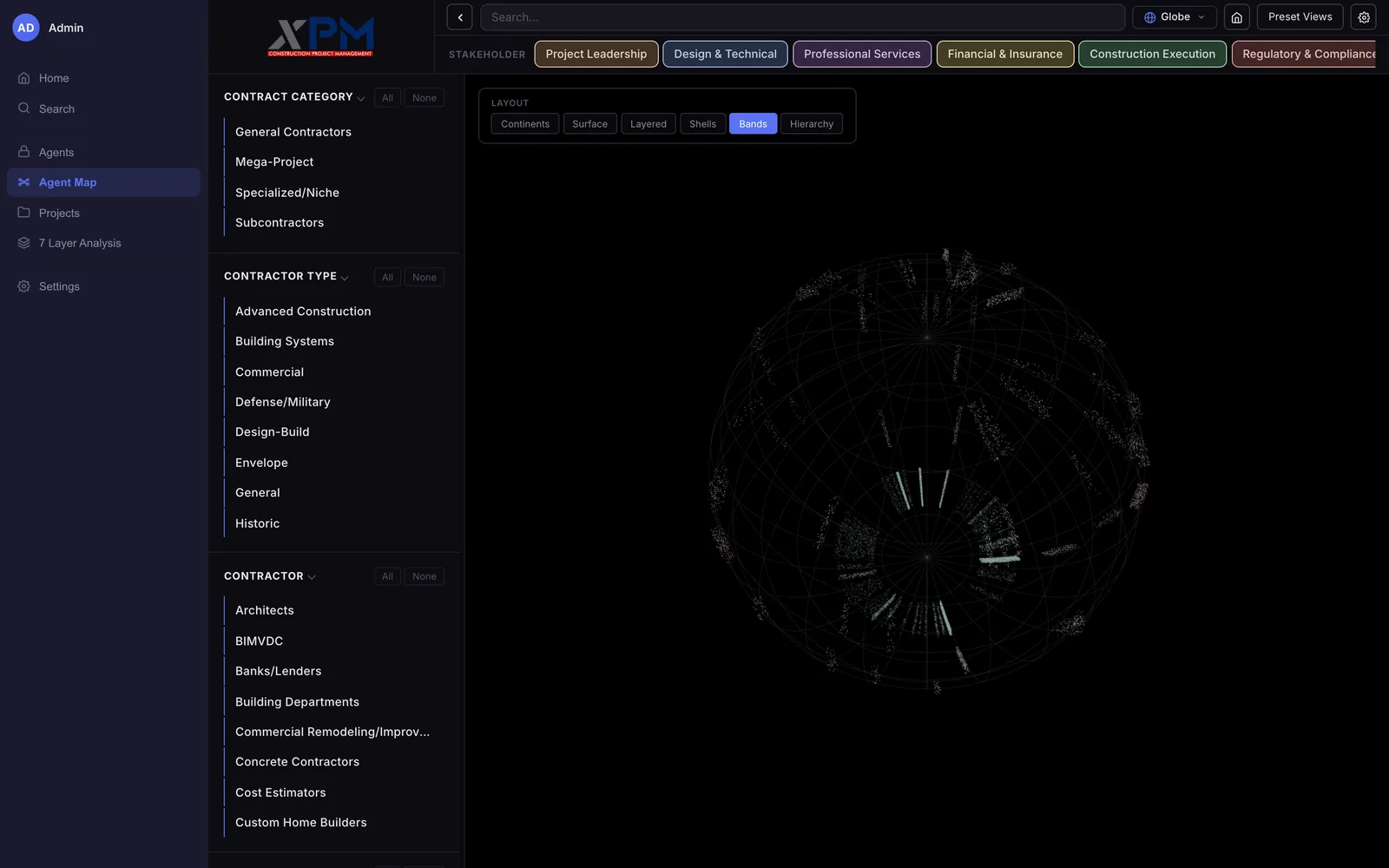1389x868 pixels.
Task: Toggle Project Leadership stakeholder filter
Action: (596, 54)
